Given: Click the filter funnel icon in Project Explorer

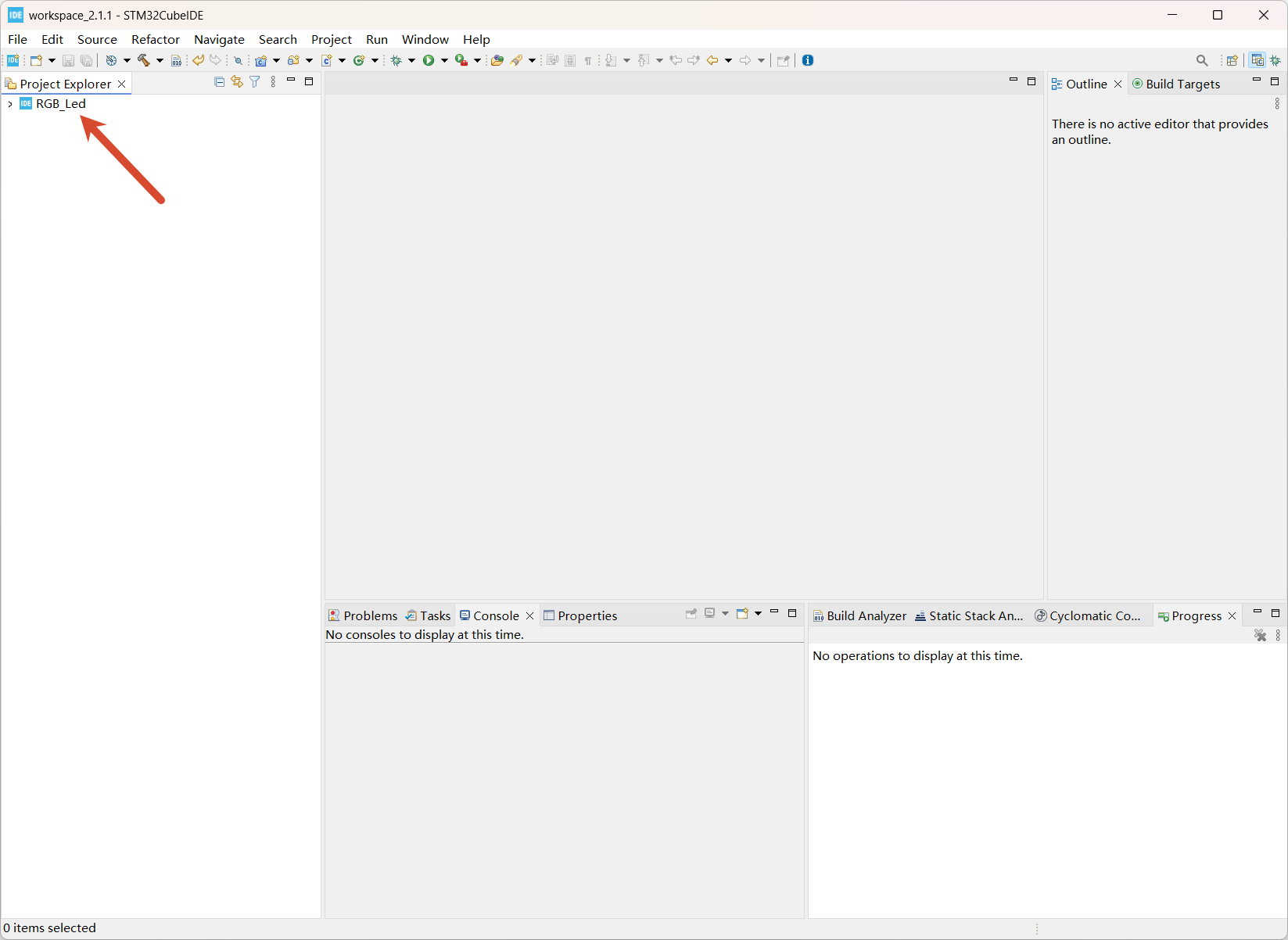Looking at the screenshot, I should (x=255, y=82).
